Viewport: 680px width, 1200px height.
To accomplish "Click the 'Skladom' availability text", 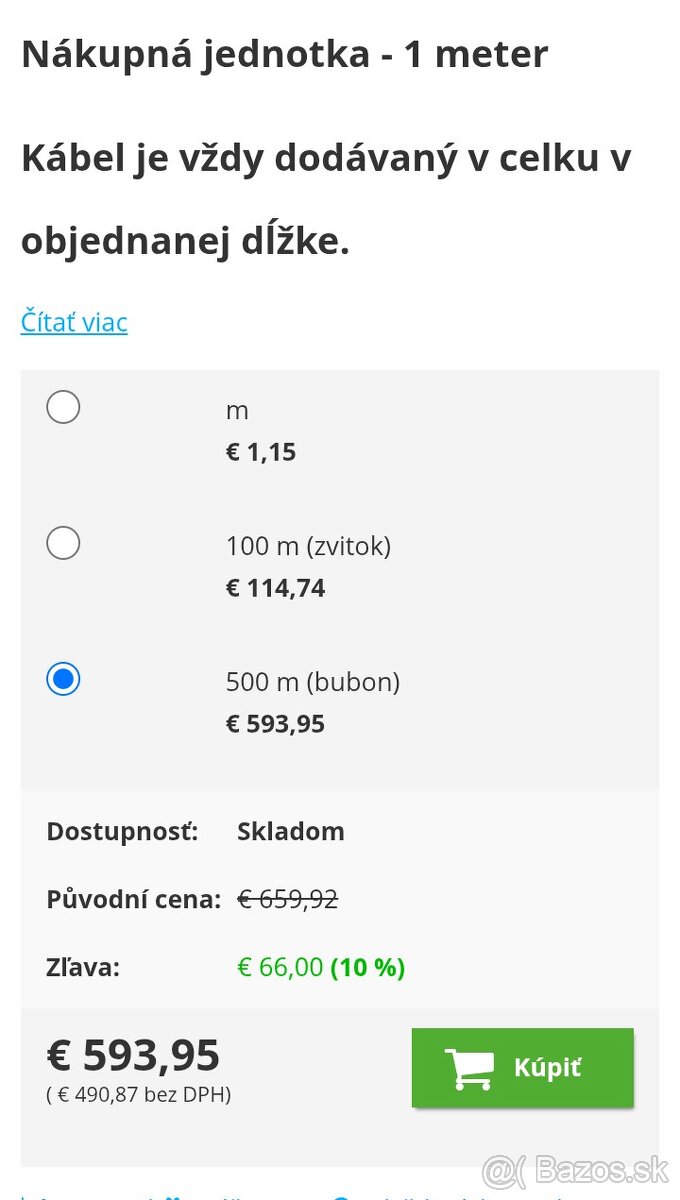I will pyautogui.click(x=290, y=831).
